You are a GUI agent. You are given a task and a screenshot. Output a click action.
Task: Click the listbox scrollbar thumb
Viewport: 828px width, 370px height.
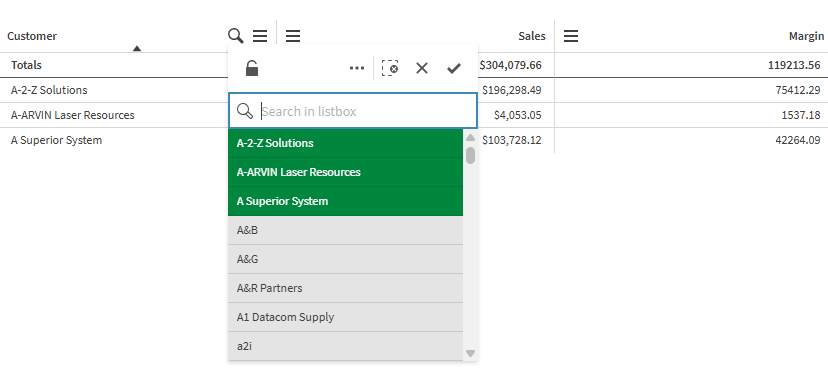coord(471,155)
